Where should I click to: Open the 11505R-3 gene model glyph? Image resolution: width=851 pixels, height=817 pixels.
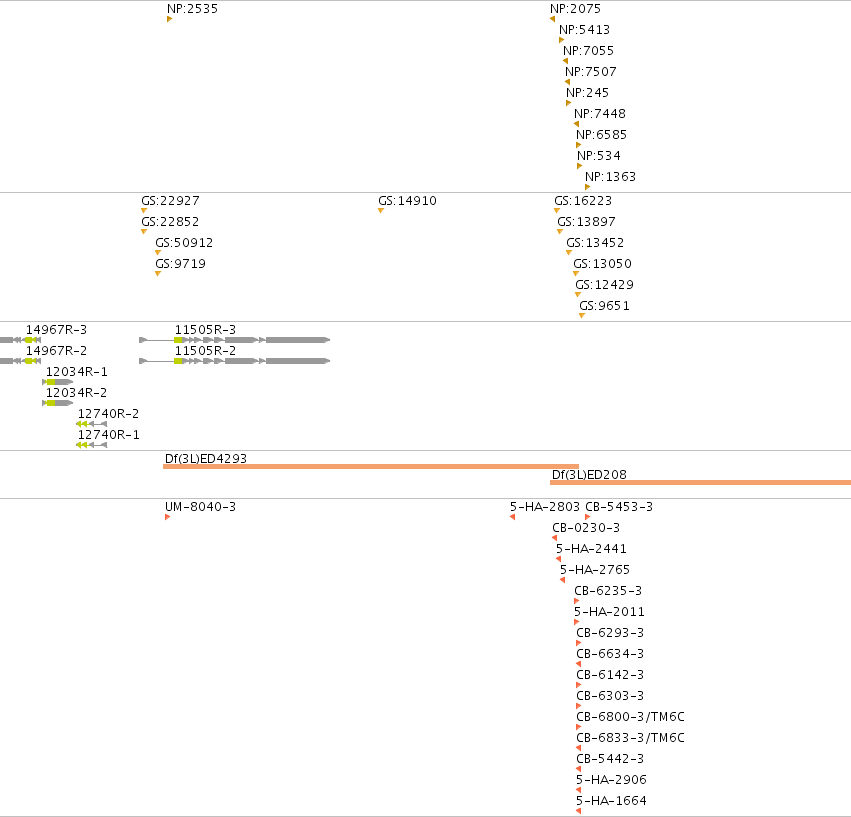(x=234, y=340)
